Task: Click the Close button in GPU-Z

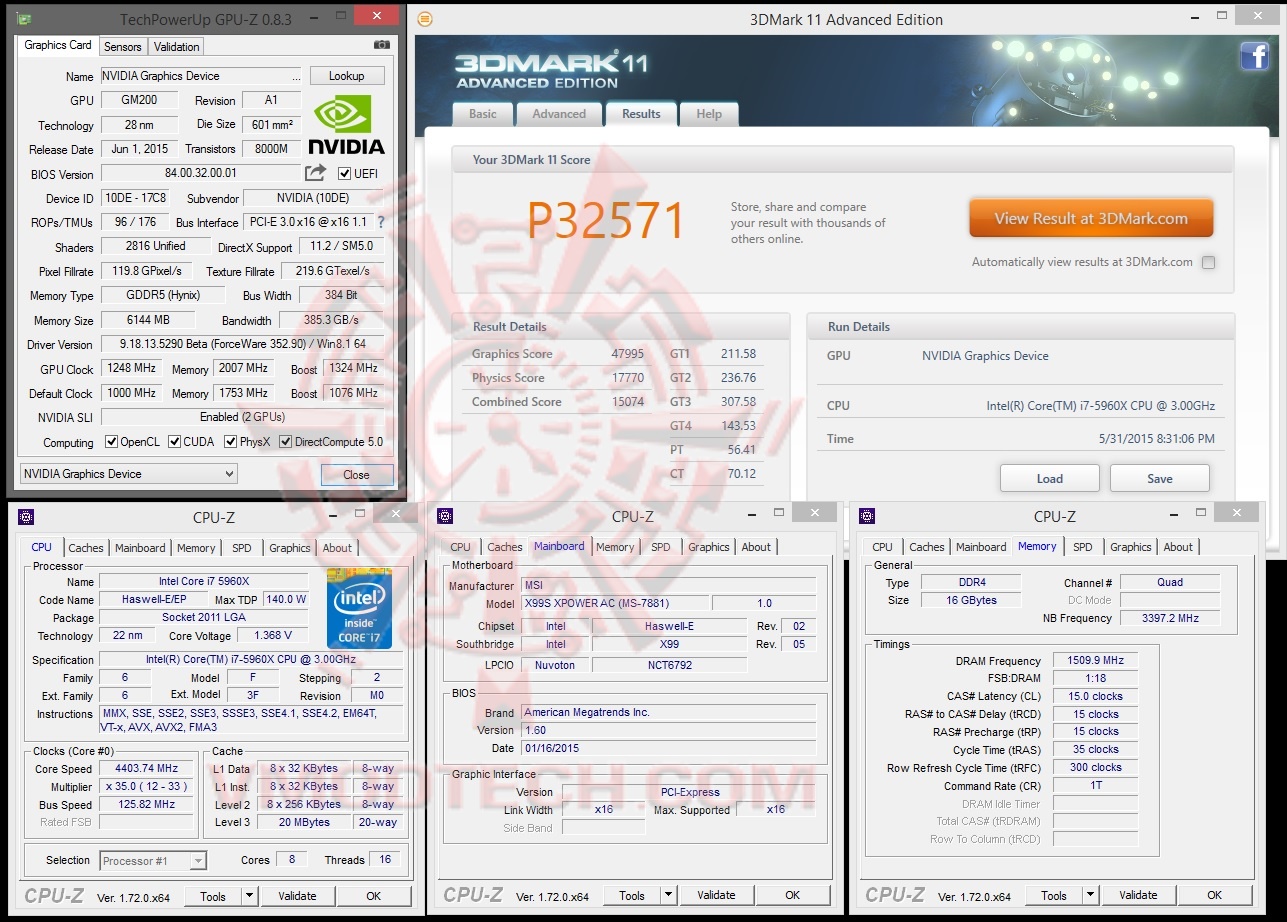Action: (356, 475)
